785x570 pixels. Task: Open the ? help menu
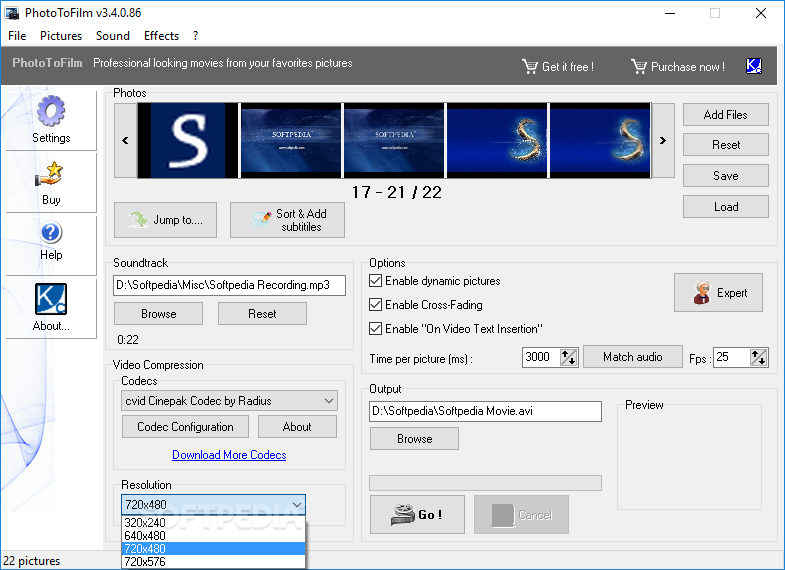click(195, 36)
